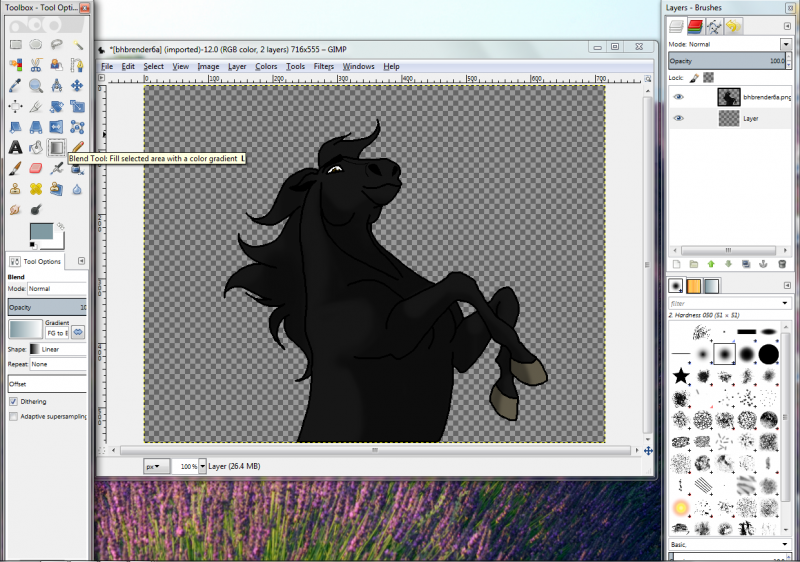Uncheck the Dithering checkbox

pos(13,401)
